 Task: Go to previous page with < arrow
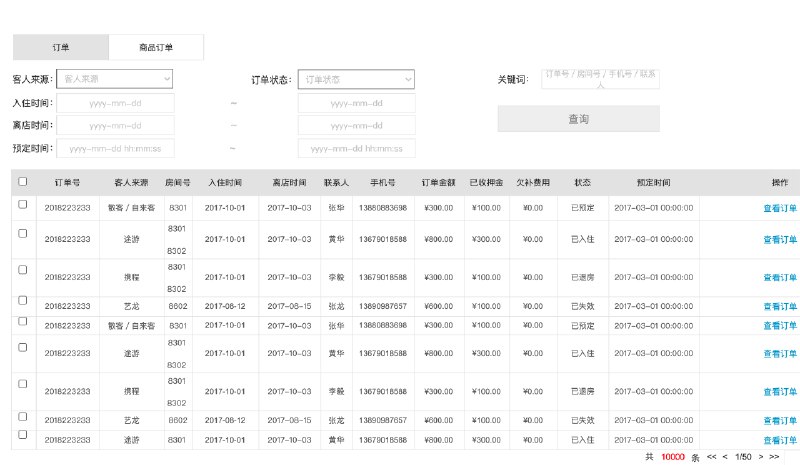tap(725, 457)
